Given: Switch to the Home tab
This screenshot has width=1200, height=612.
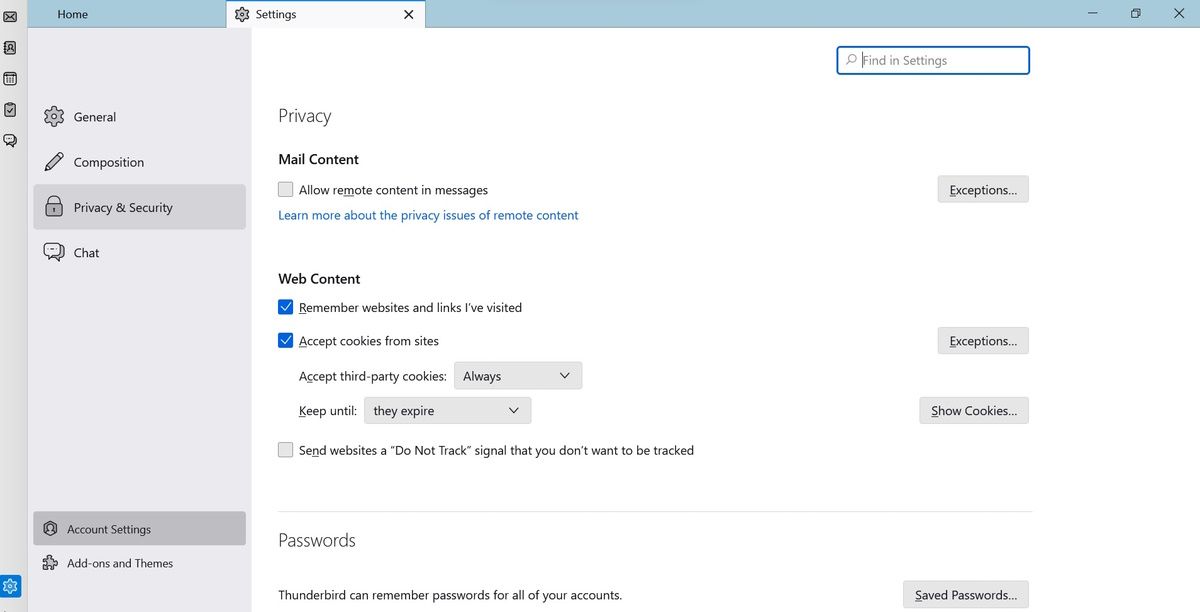Looking at the screenshot, I should pos(72,14).
